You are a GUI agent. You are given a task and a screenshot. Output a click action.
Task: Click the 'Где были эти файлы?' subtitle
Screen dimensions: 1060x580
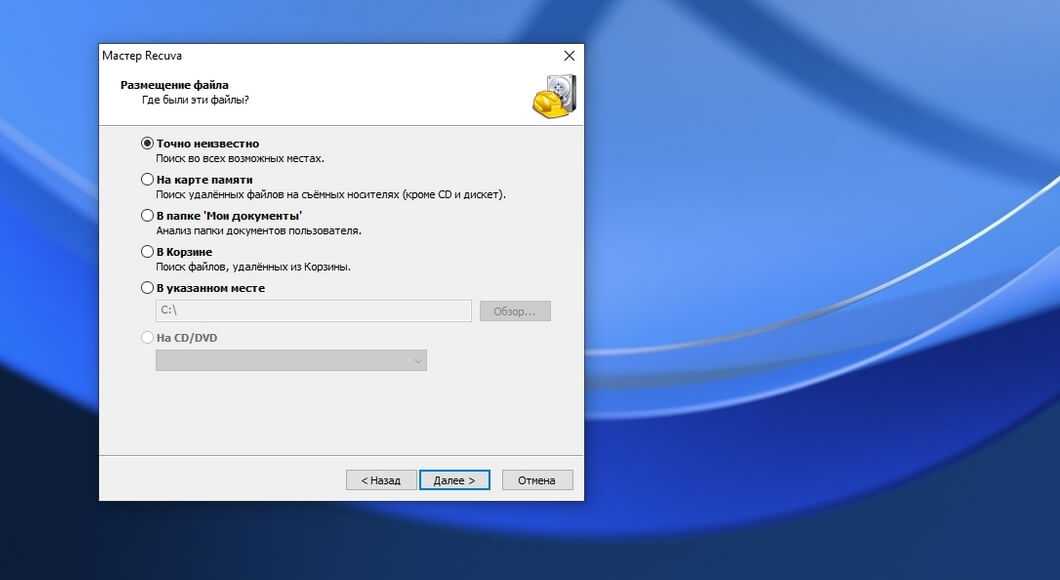(x=194, y=100)
